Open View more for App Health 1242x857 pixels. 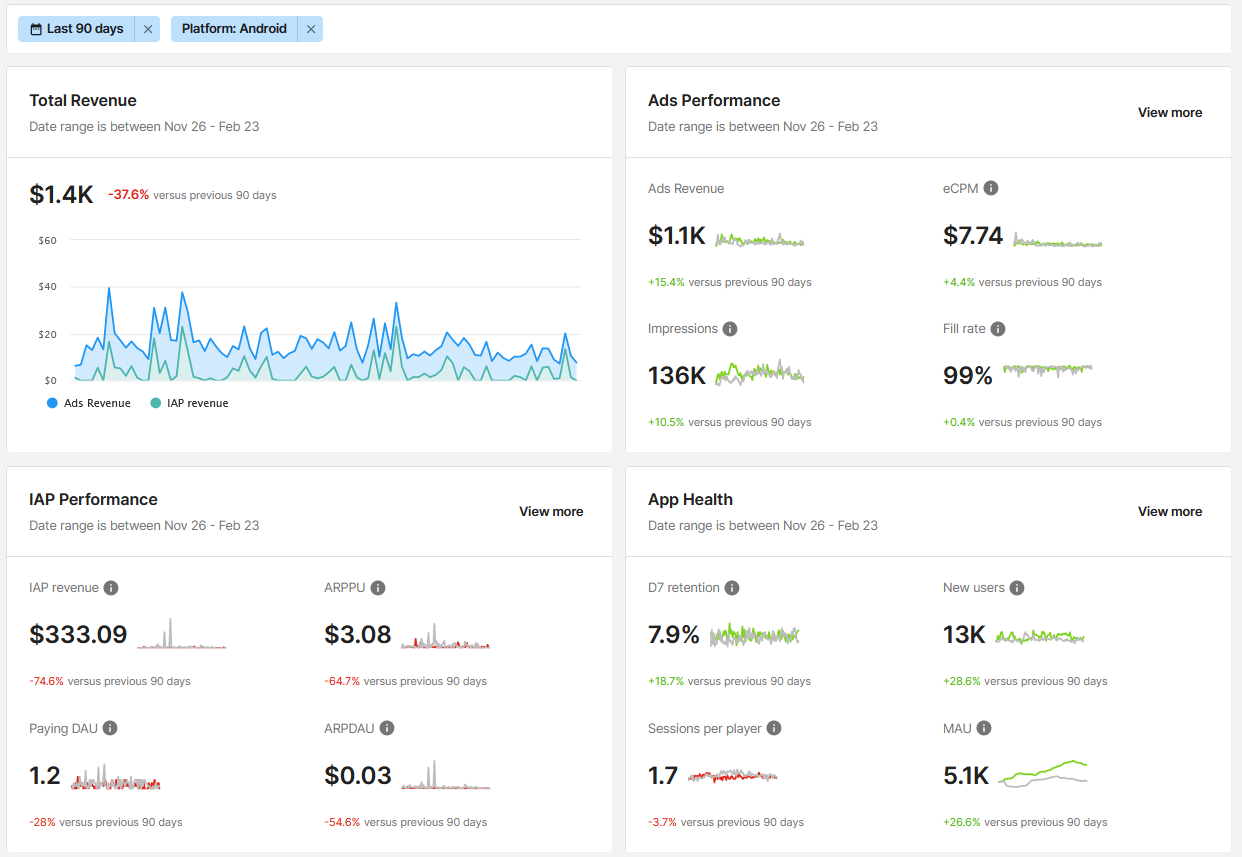click(1169, 511)
